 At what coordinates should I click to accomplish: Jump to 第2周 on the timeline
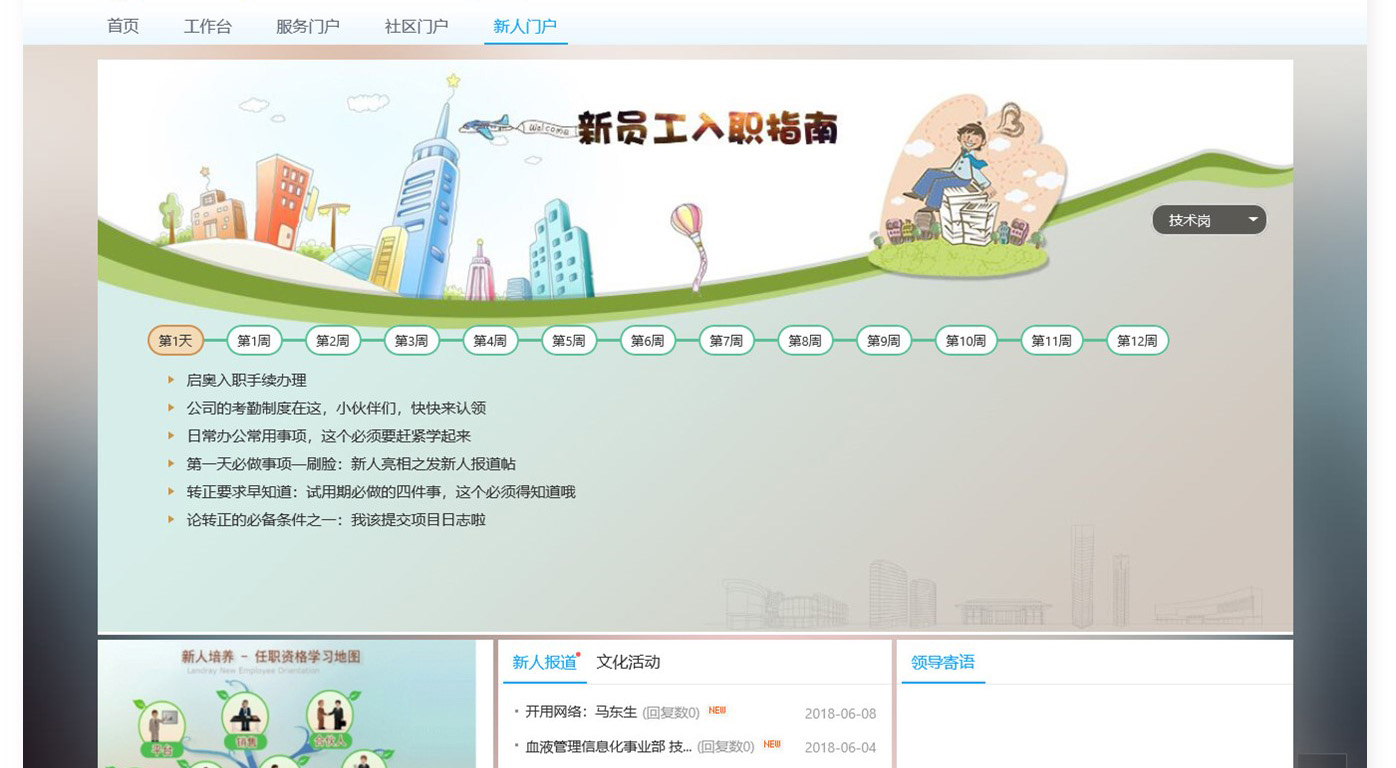(333, 341)
